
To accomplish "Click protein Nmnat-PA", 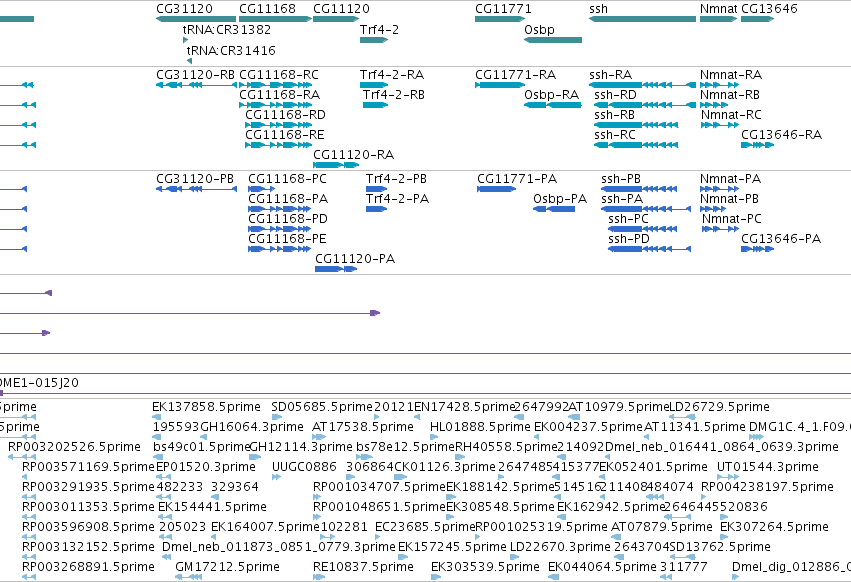I will point(731,179).
